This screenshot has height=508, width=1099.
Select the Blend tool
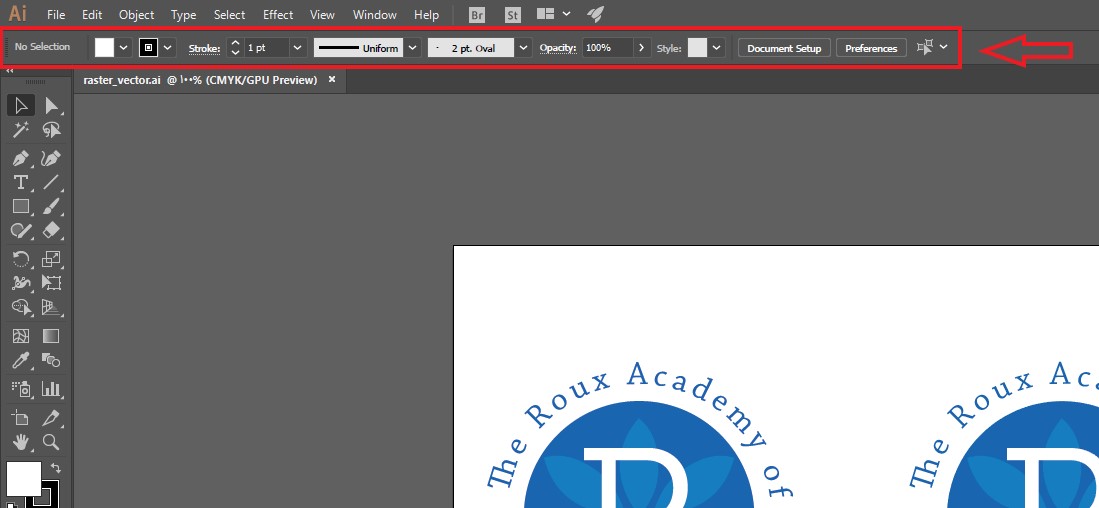click(x=51, y=360)
